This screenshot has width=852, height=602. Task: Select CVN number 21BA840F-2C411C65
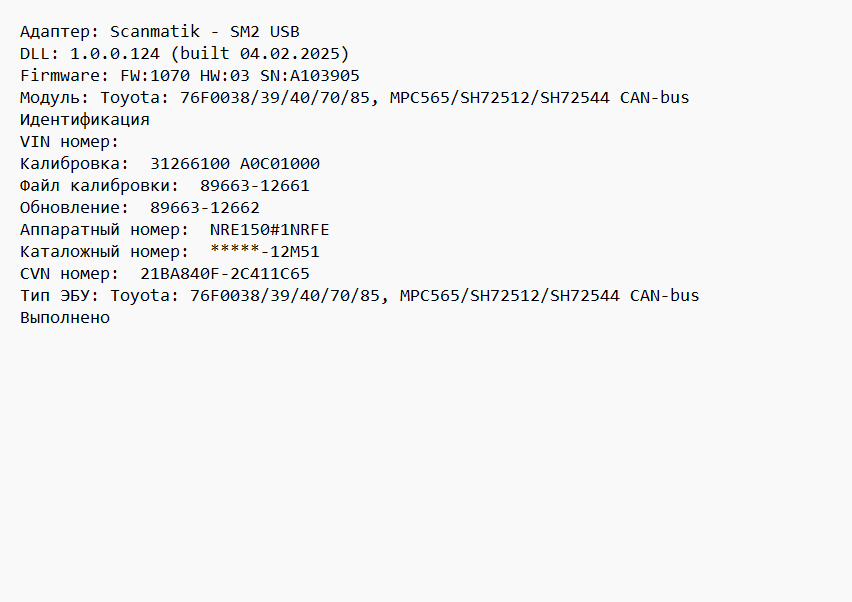[225, 274]
